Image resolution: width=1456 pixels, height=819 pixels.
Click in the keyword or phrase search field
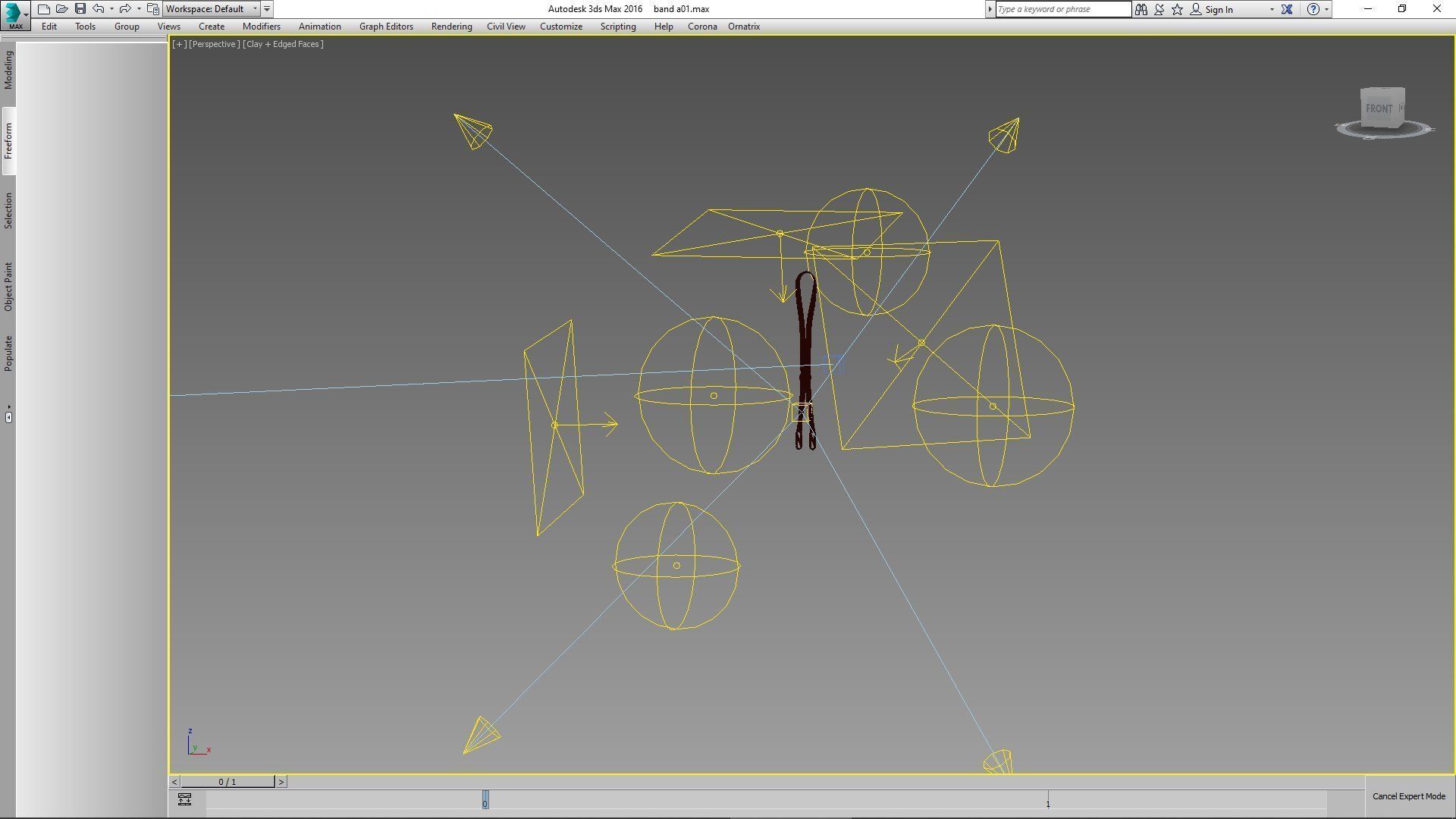tap(1063, 9)
